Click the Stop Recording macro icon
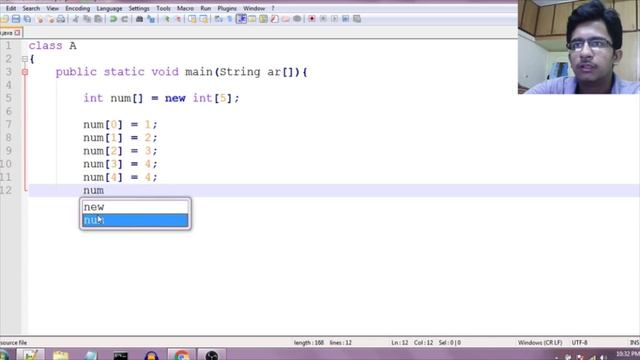640x360 pixels. click(323, 19)
